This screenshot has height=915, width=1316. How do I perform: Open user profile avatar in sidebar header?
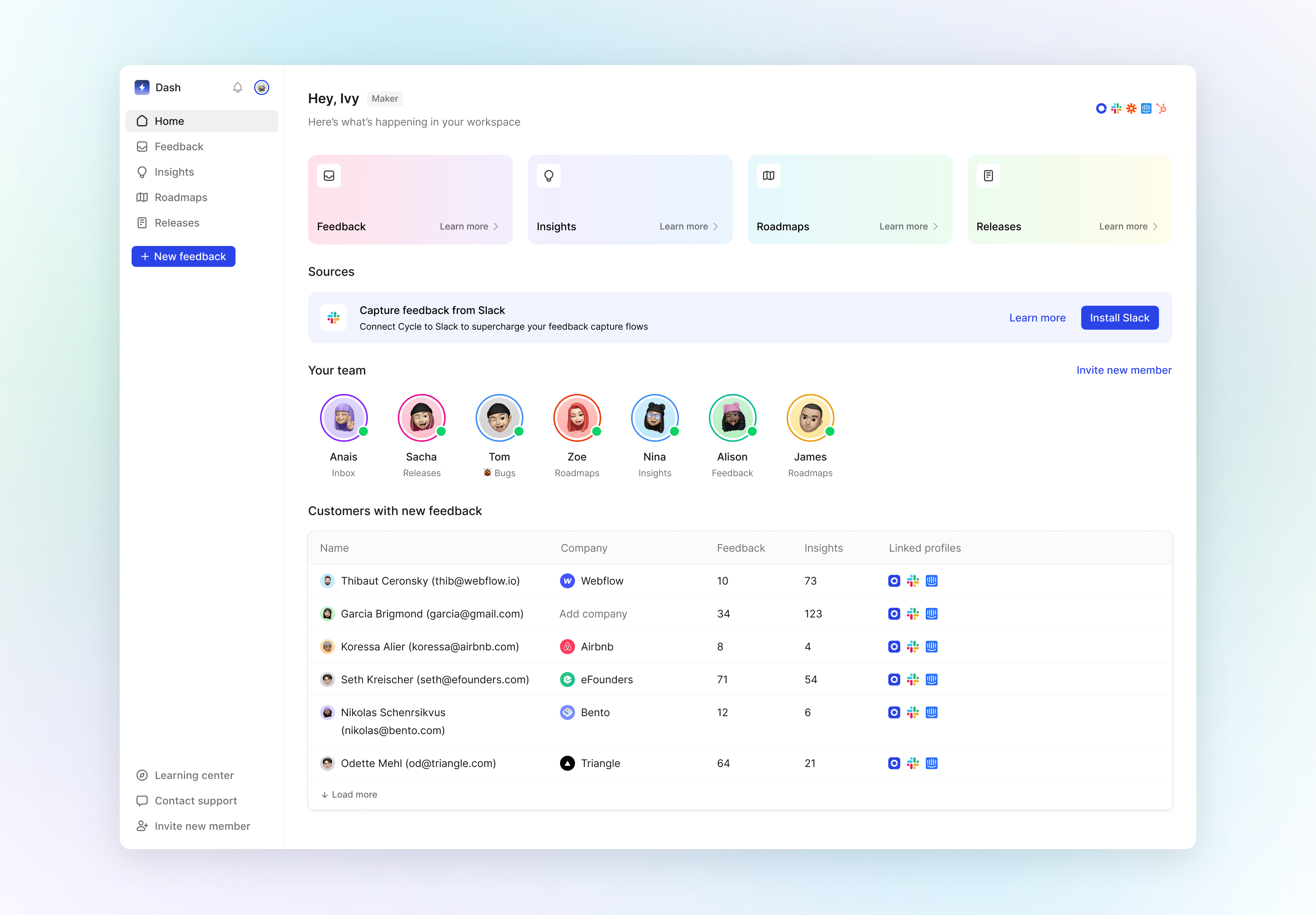click(261, 88)
